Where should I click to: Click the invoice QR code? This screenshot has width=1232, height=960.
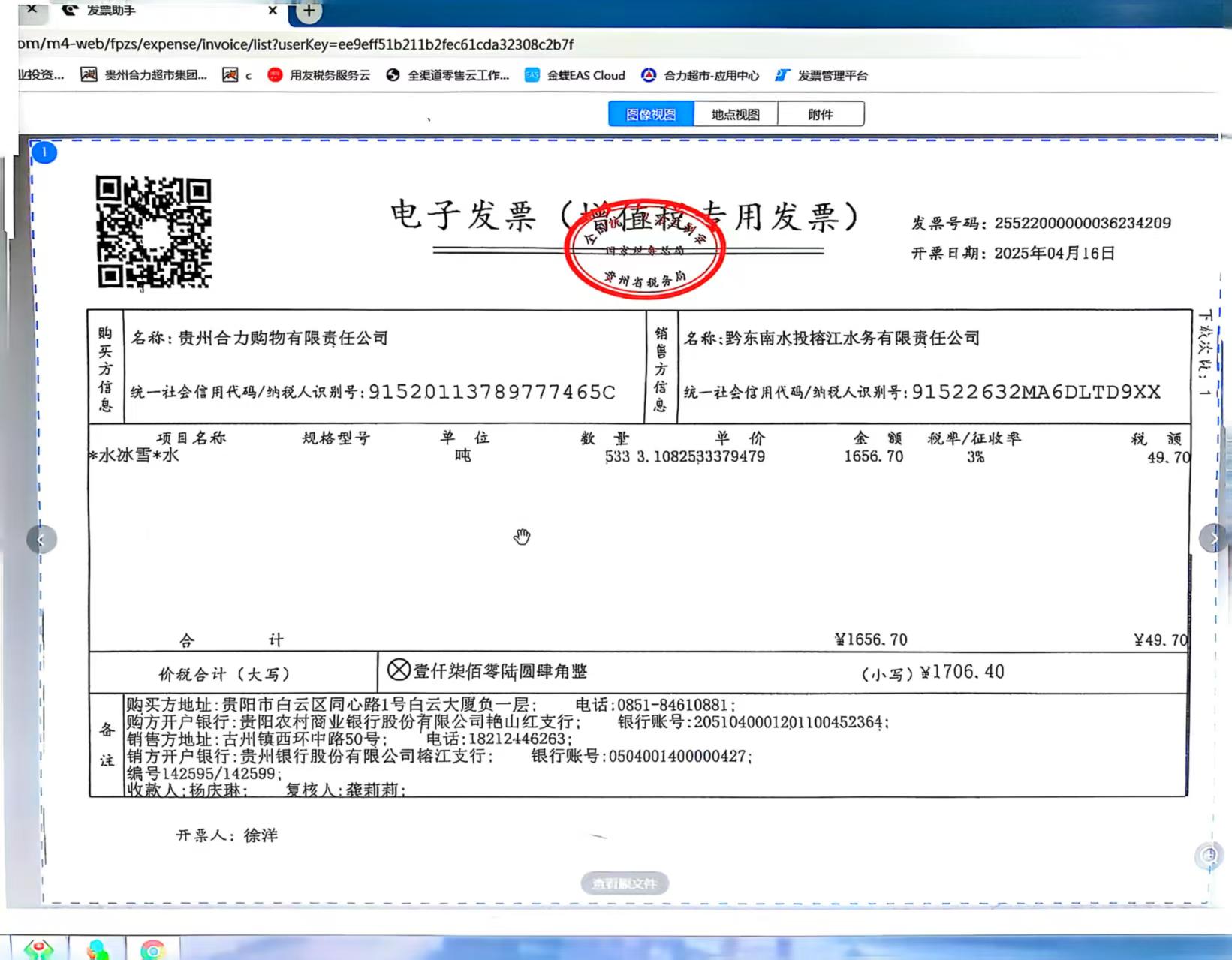point(154,233)
